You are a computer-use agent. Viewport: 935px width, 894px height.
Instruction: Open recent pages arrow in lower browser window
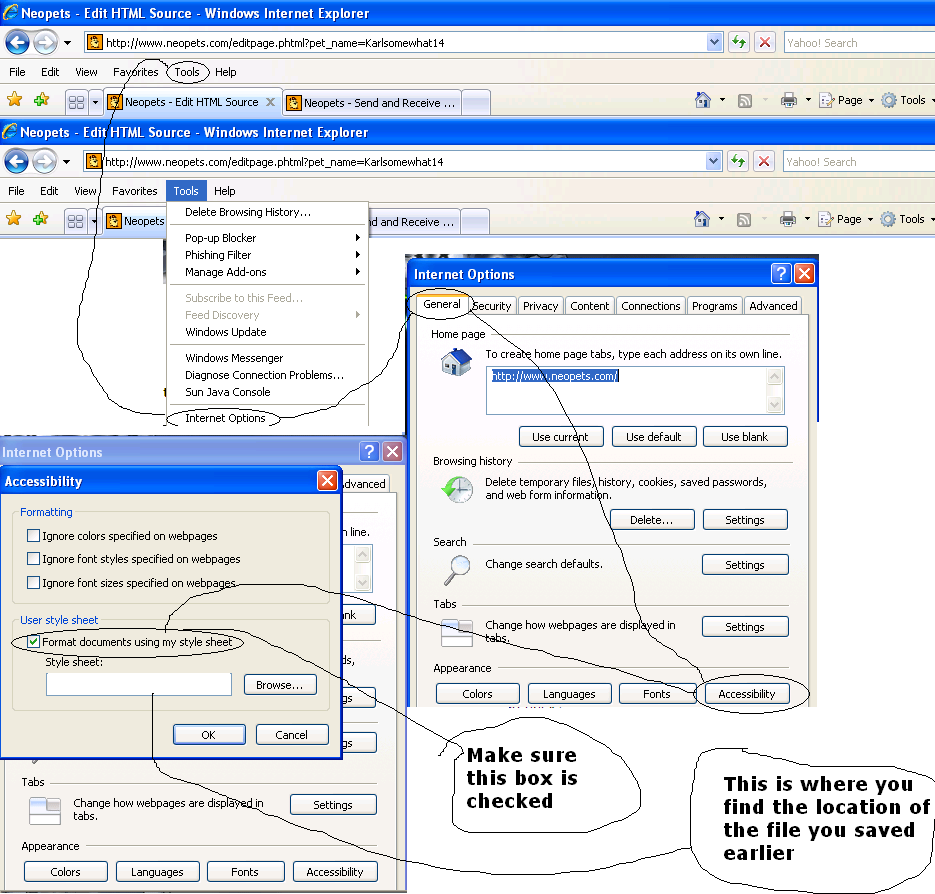pyautogui.click(x=66, y=162)
